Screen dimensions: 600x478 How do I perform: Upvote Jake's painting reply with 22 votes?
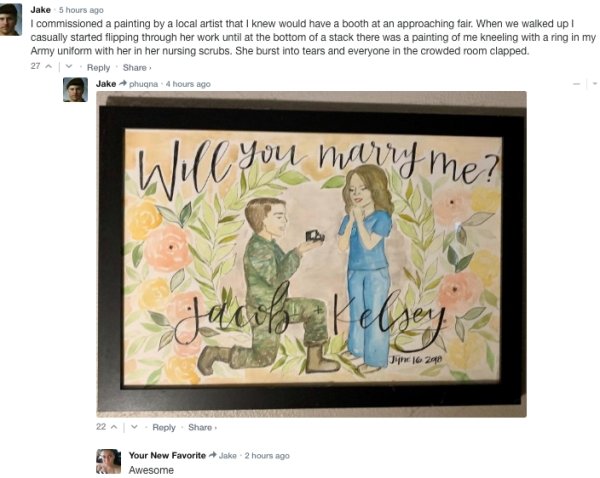[114, 427]
